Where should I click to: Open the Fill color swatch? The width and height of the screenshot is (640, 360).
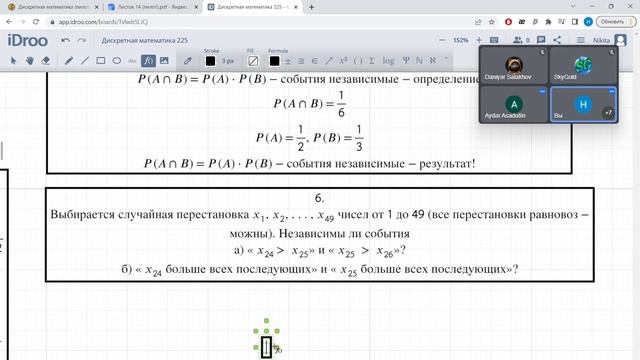[x=253, y=61]
